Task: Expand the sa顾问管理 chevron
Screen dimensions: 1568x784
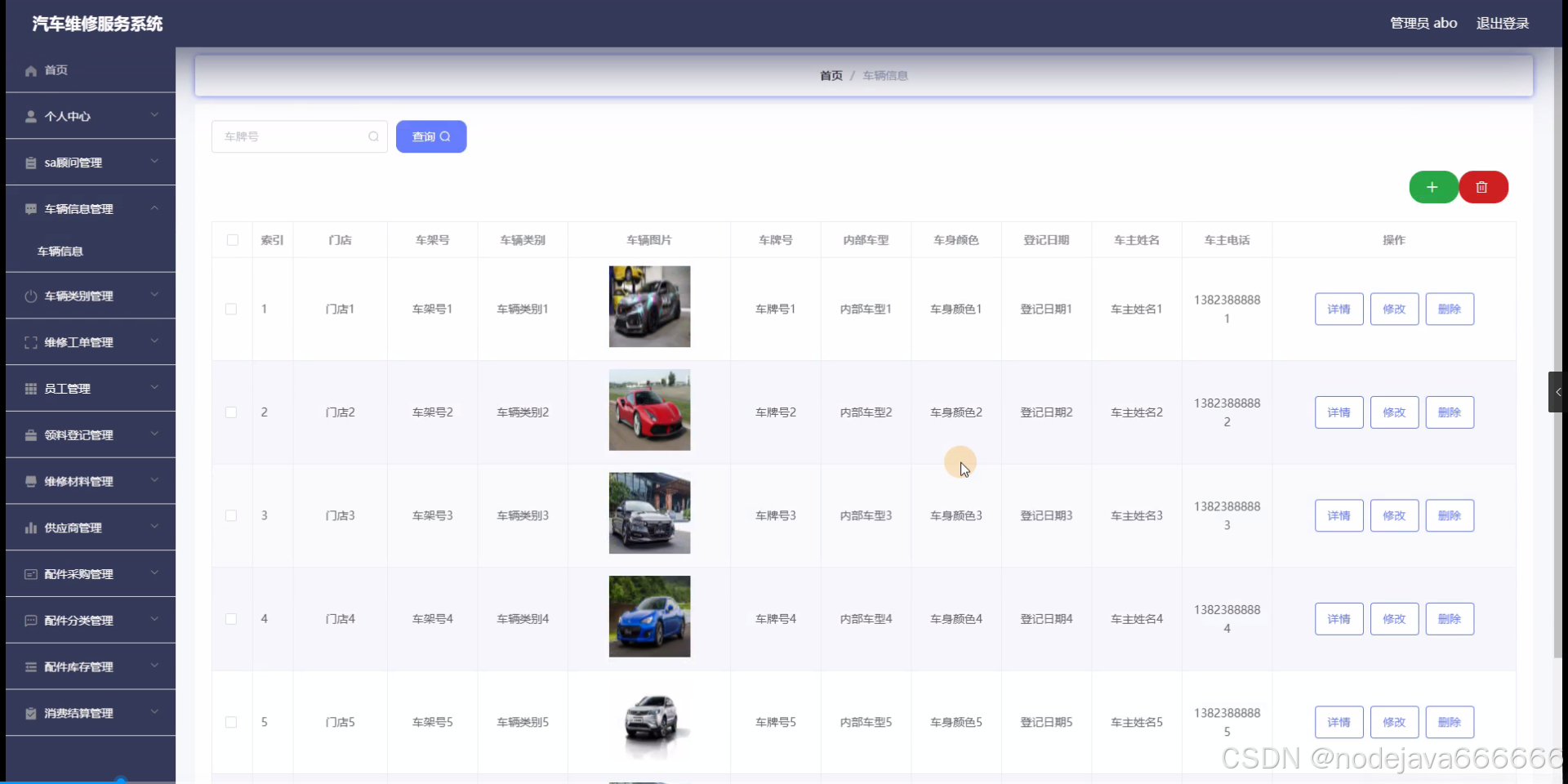Action: [x=154, y=162]
